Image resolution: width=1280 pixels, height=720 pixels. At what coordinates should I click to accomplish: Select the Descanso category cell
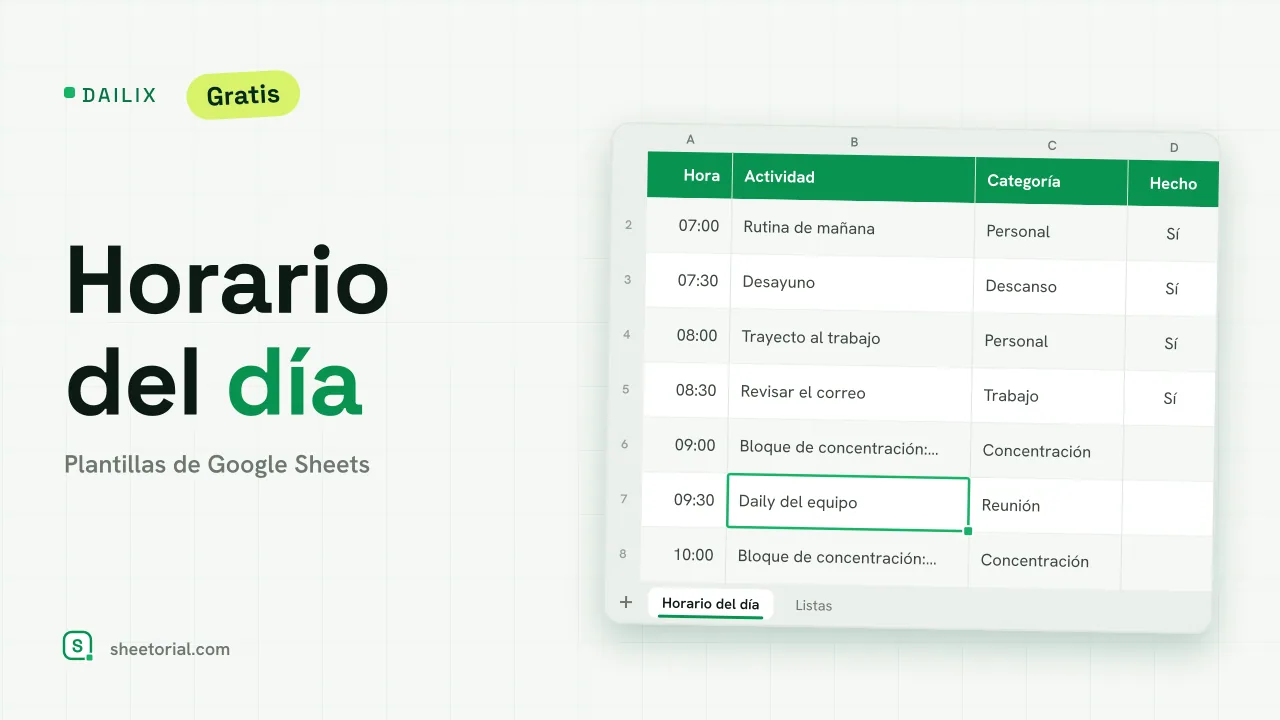[1049, 287]
